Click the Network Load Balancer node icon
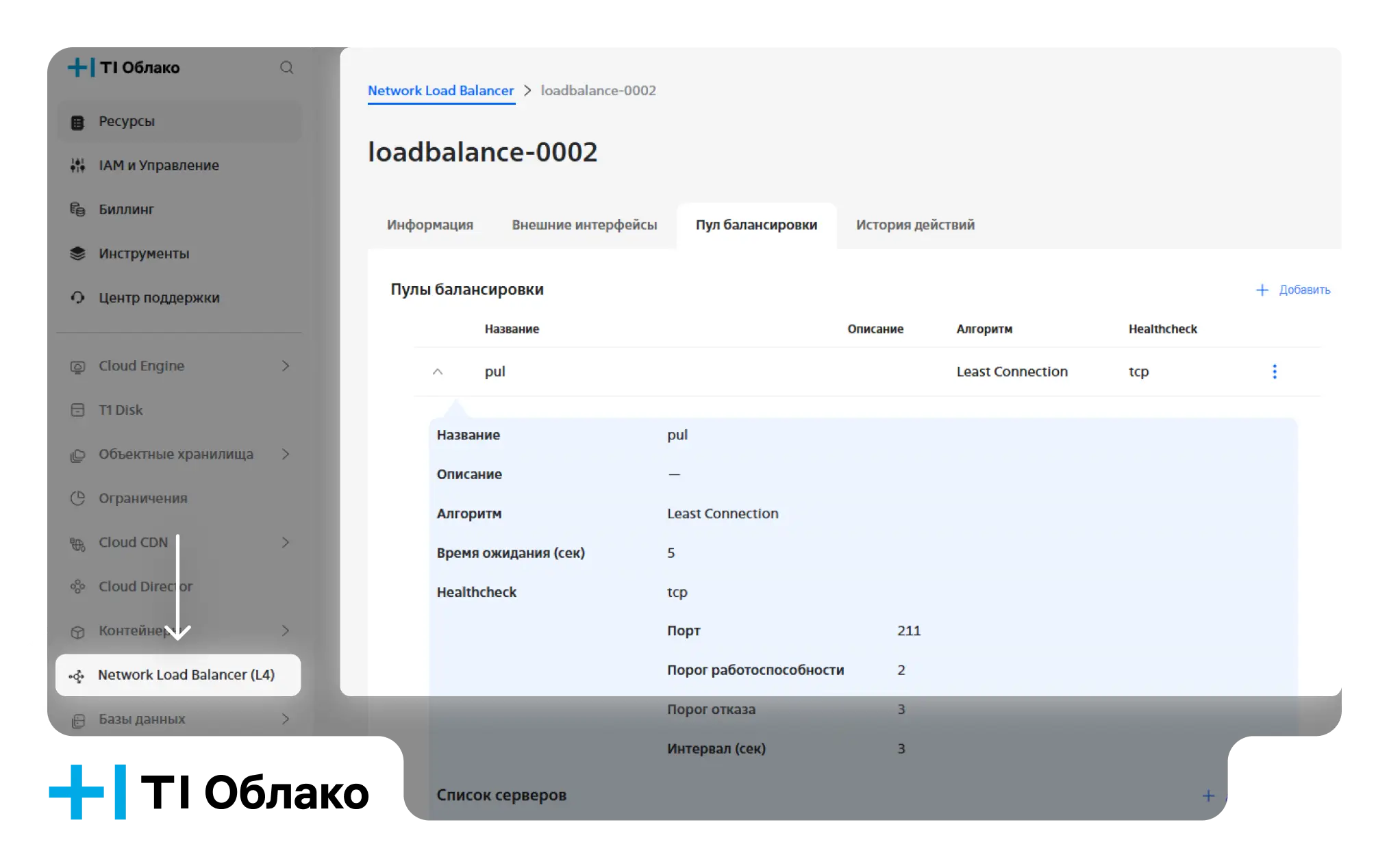 click(x=77, y=676)
